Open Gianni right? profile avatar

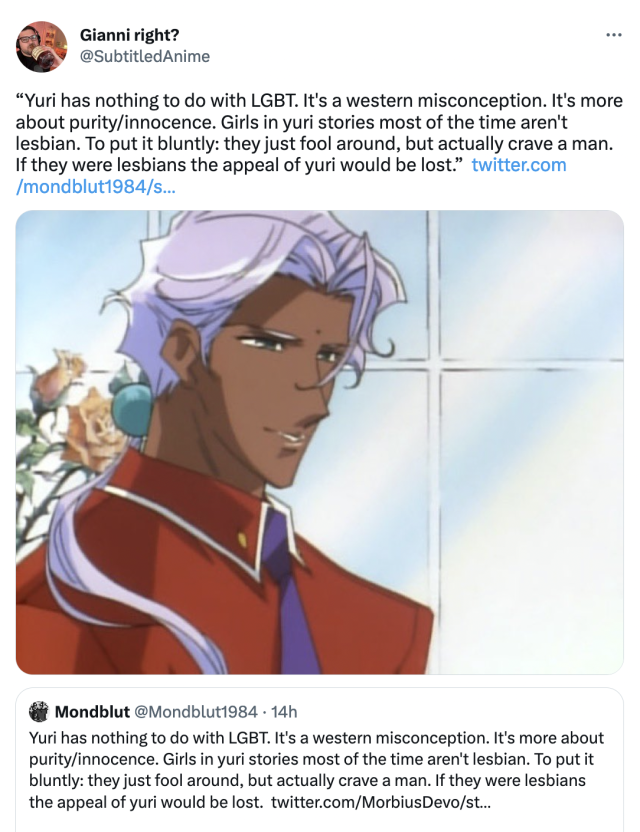(41, 47)
